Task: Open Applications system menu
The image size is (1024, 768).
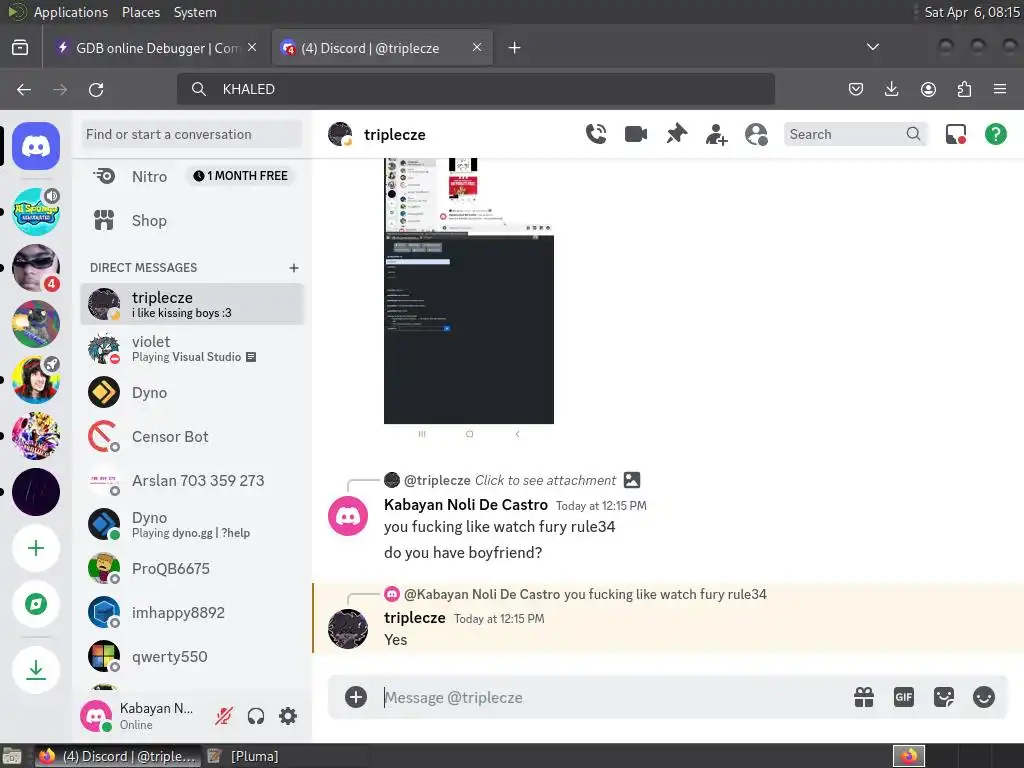Action: point(71,12)
